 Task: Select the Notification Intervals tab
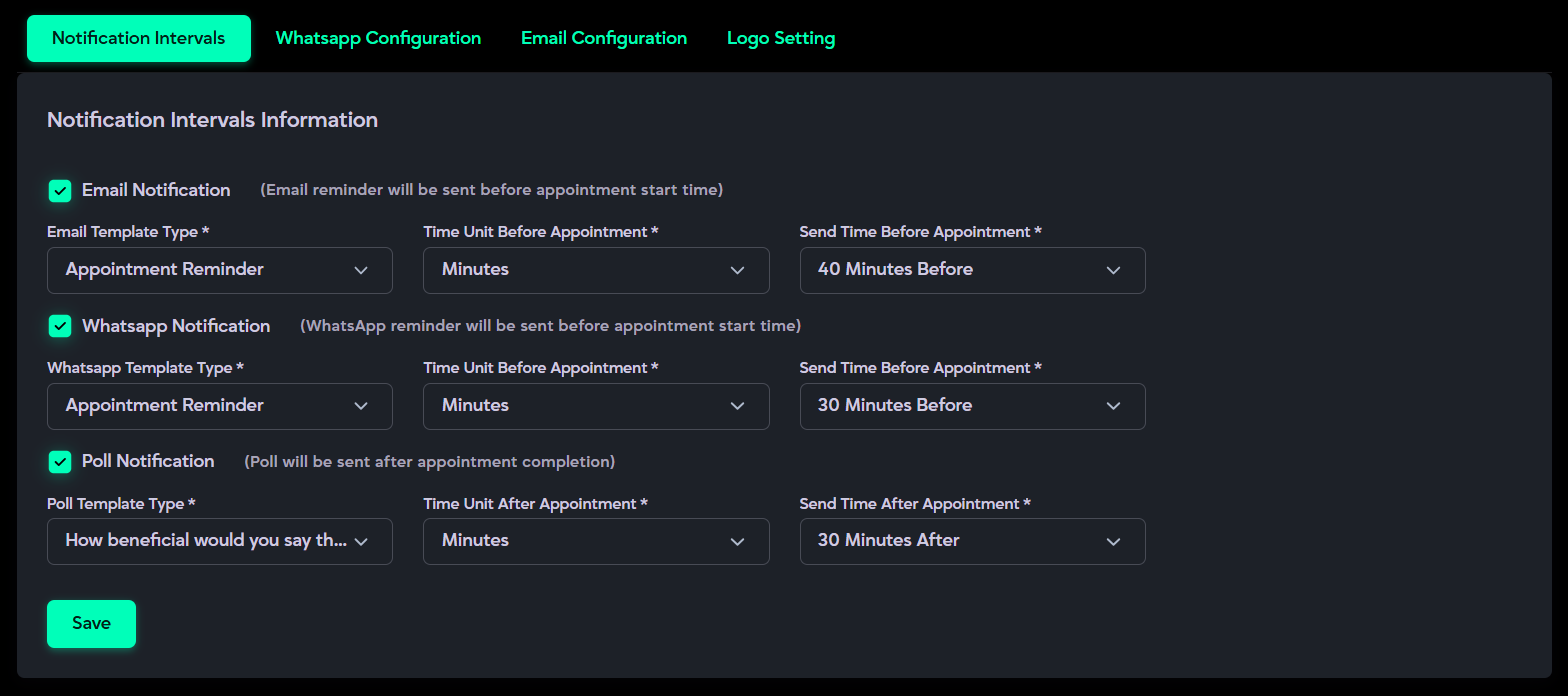pos(139,38)
